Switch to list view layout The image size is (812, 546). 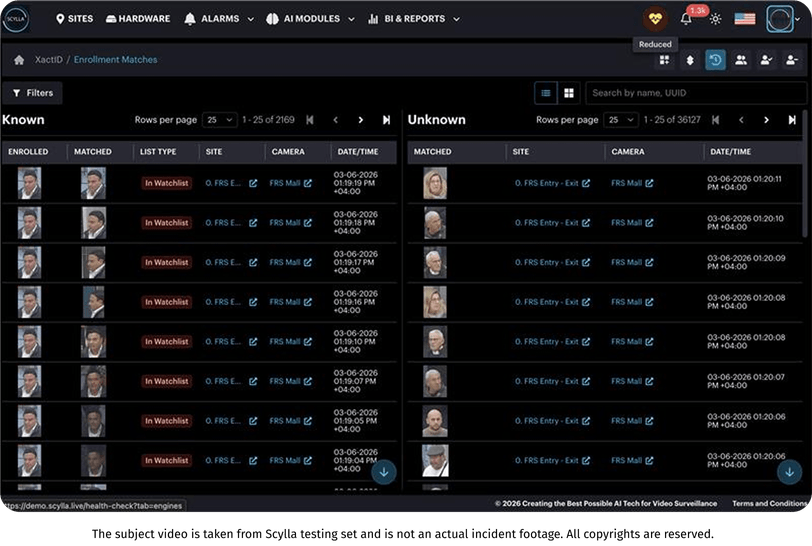click(x=546, y=93)
